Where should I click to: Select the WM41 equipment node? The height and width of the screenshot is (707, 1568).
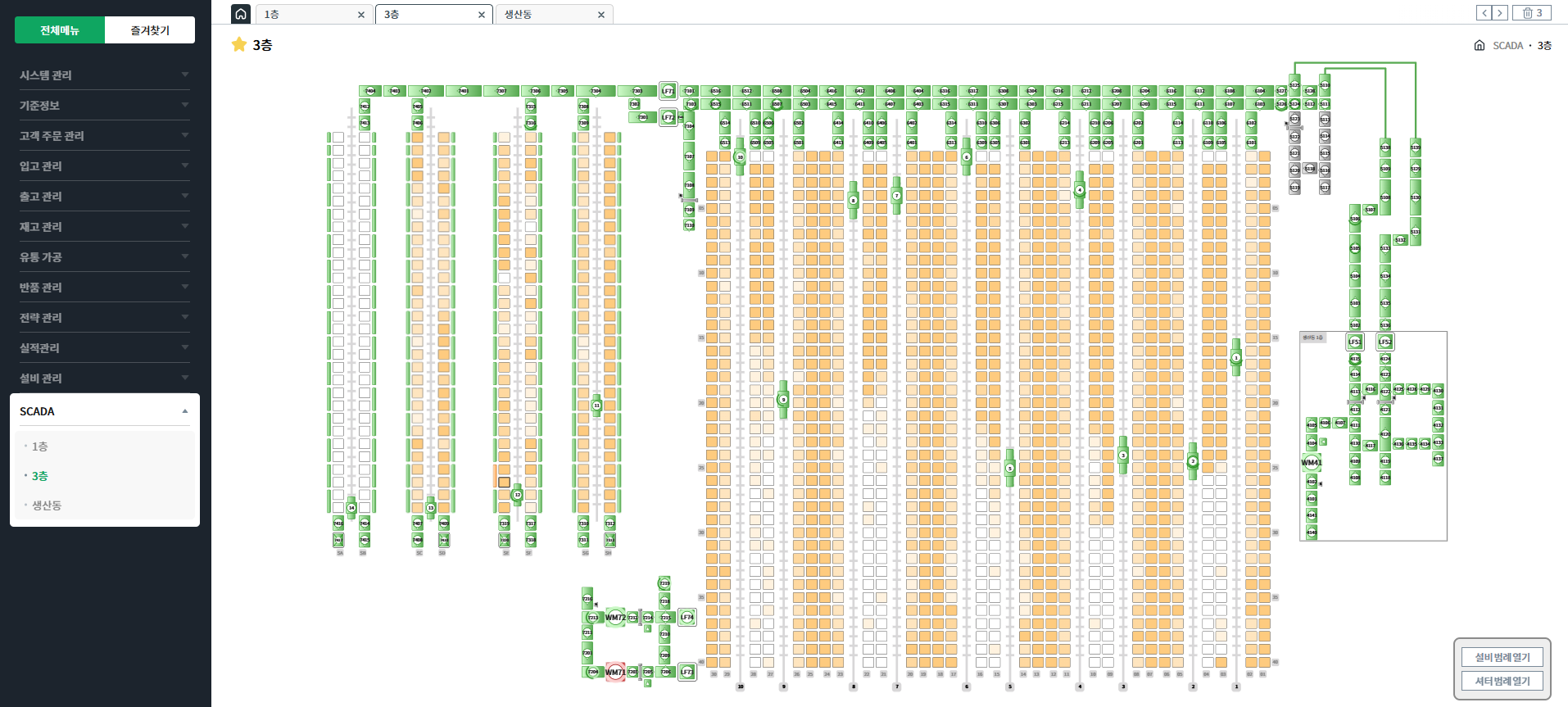pos(1312,463)
